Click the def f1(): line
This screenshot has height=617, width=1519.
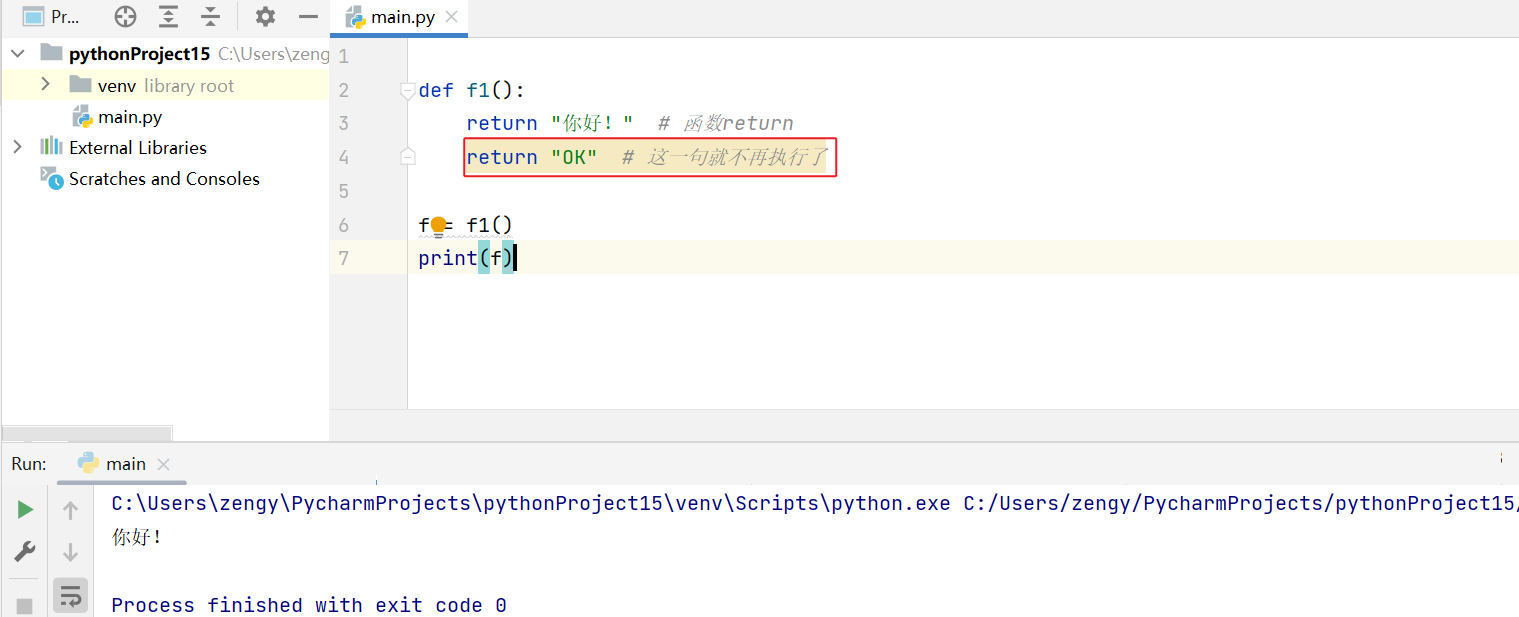[x=472, y=91]
